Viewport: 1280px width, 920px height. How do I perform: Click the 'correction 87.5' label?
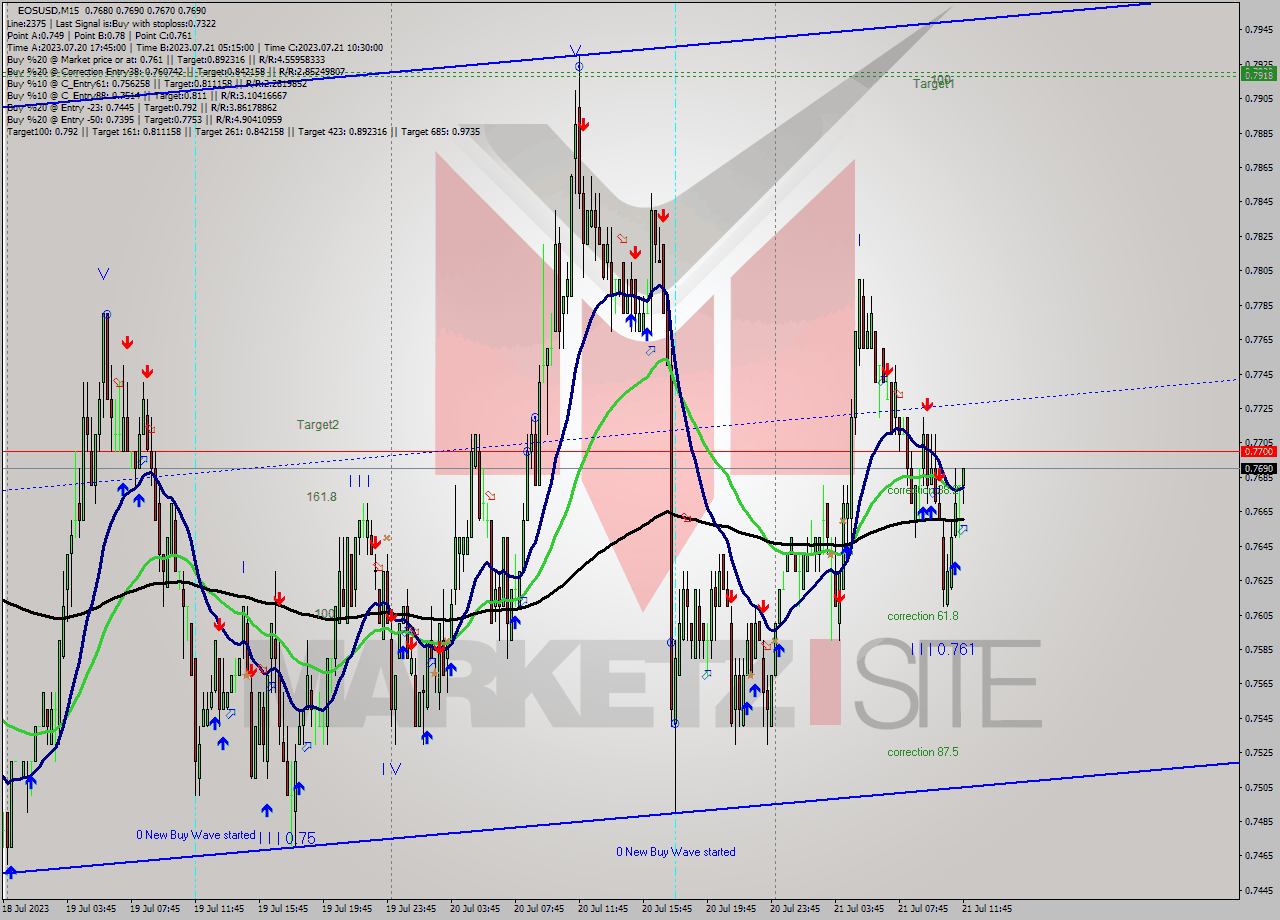tap(922, 752)
